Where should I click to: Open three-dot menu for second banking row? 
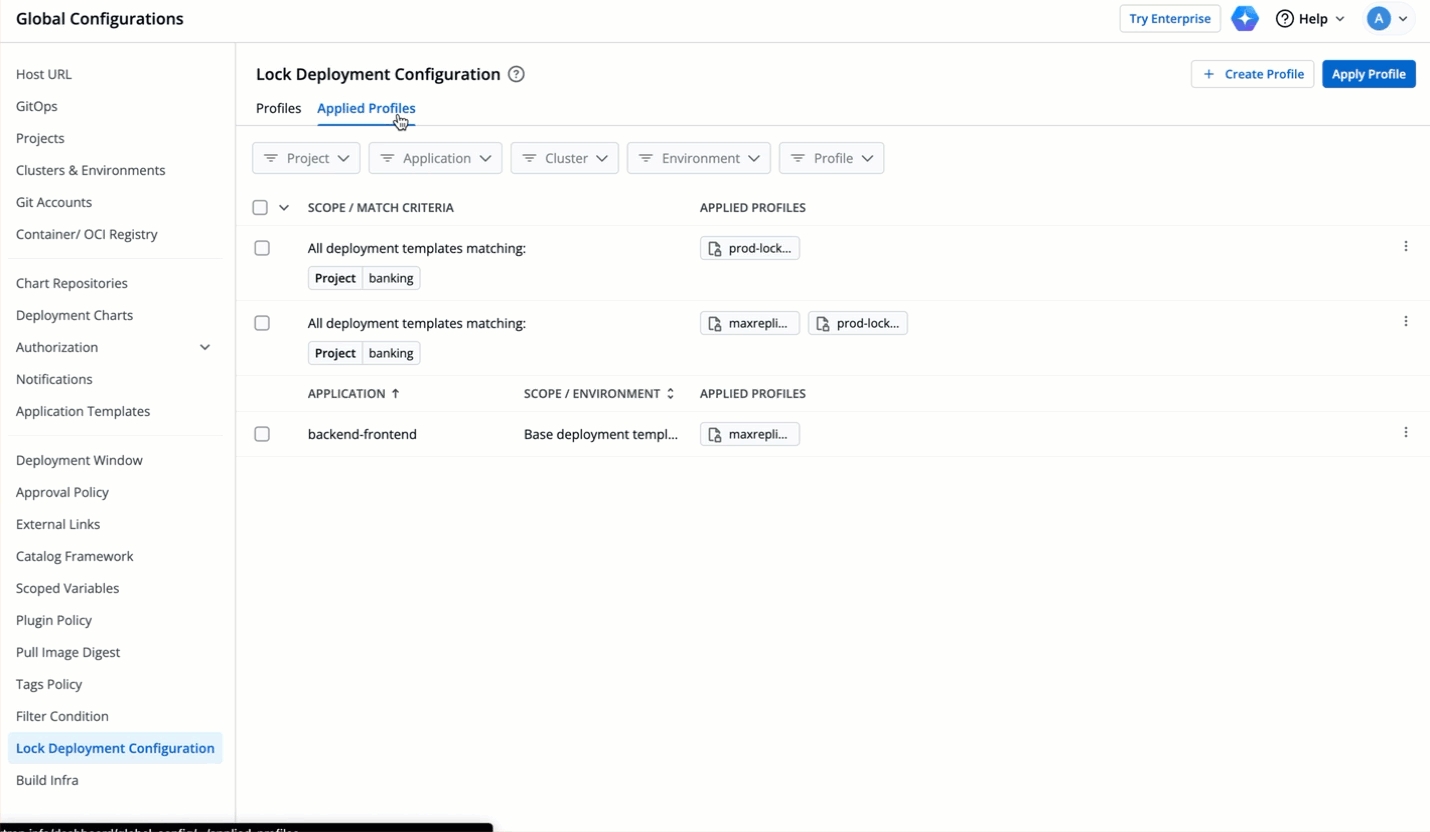pos(1405,322)
